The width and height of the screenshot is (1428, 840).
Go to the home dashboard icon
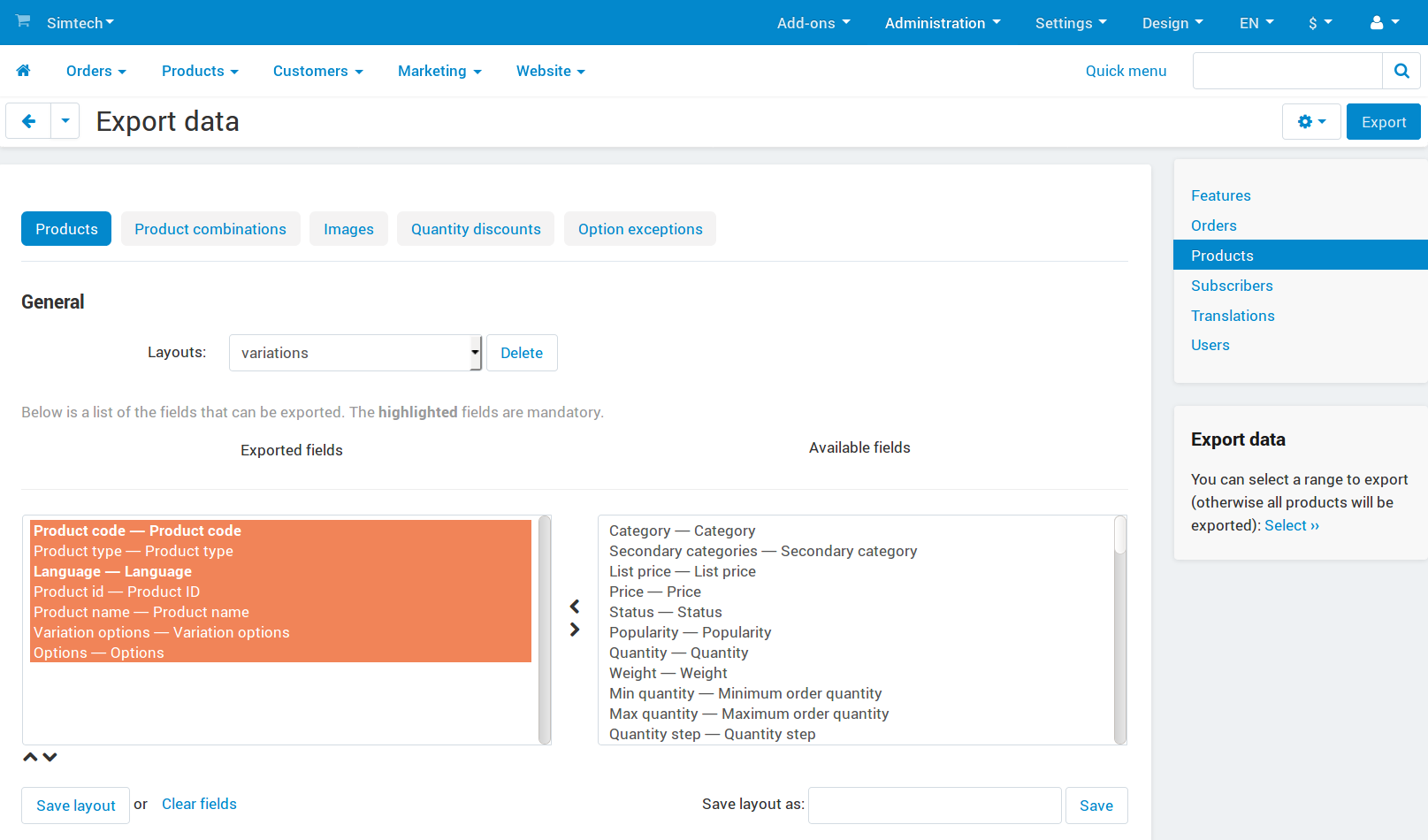point(24,71)
